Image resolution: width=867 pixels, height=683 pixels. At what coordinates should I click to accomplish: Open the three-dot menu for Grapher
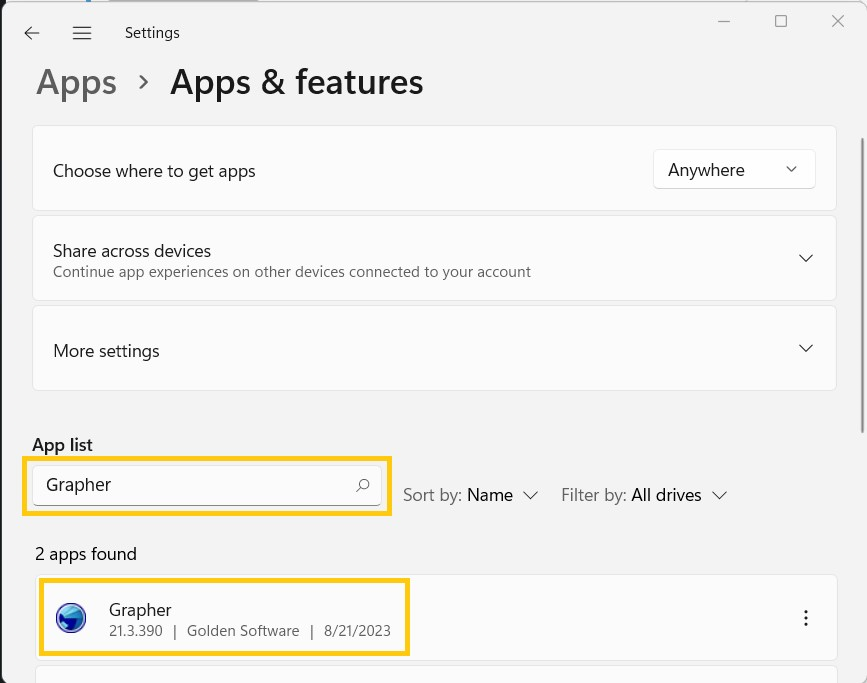pos(806,618)
